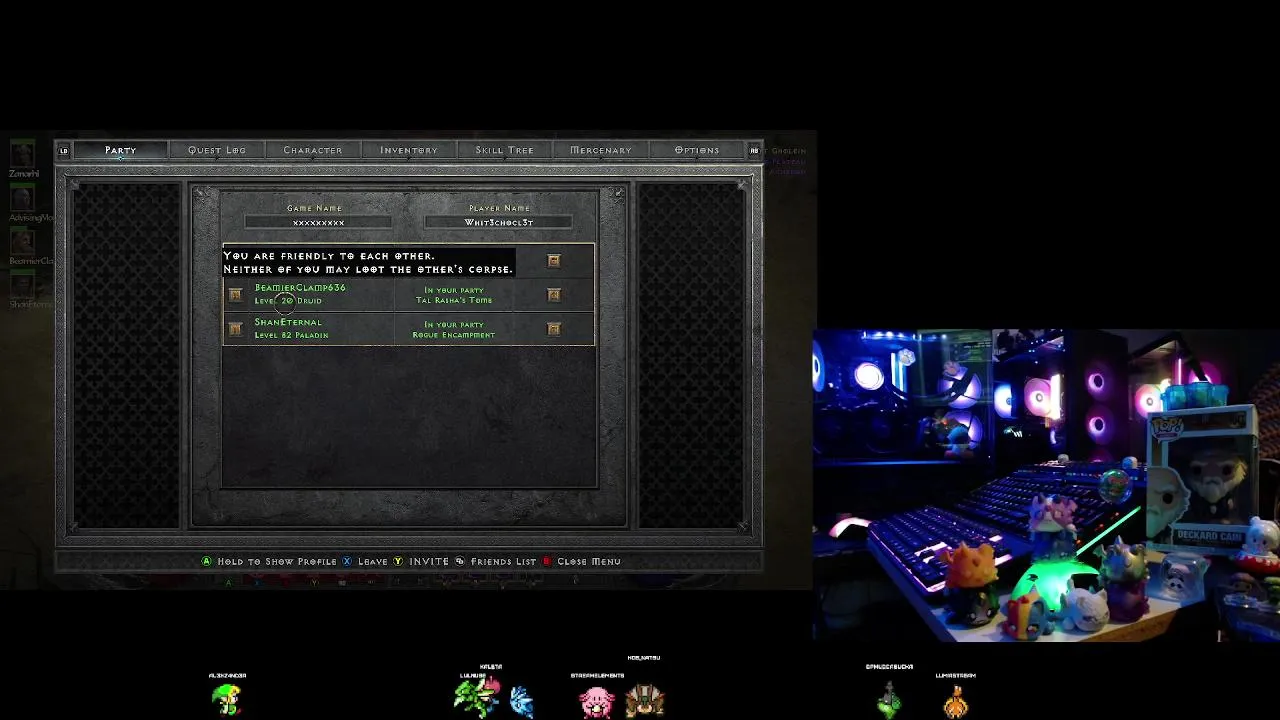The width and height of the screenshot is (1280, 720).
Task: Select player name BeamierClamp636
Action: point(300,288)
